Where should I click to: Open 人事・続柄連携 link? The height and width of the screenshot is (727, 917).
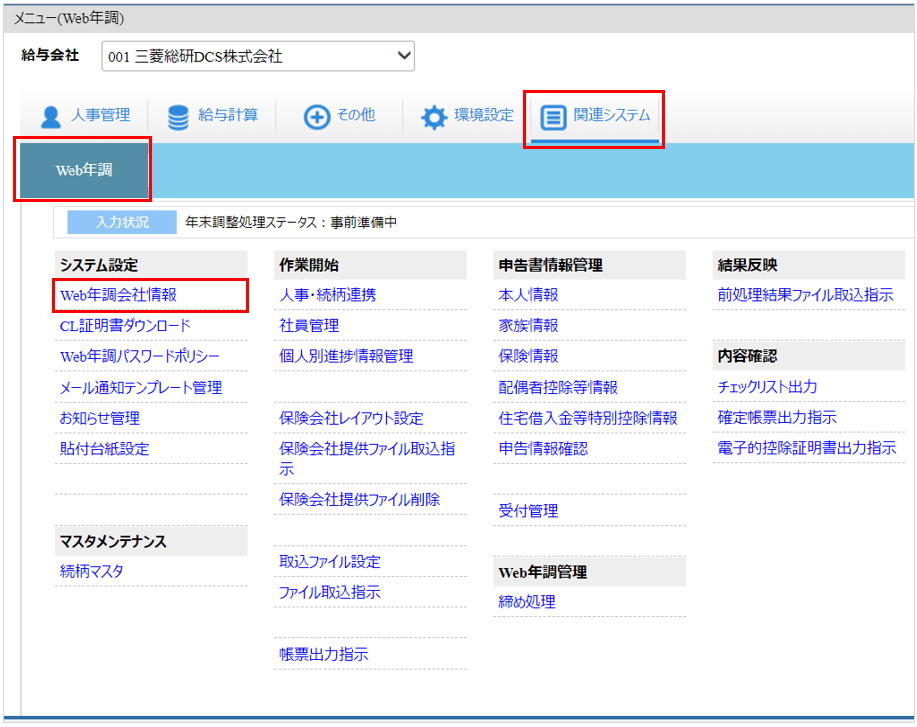328,295
